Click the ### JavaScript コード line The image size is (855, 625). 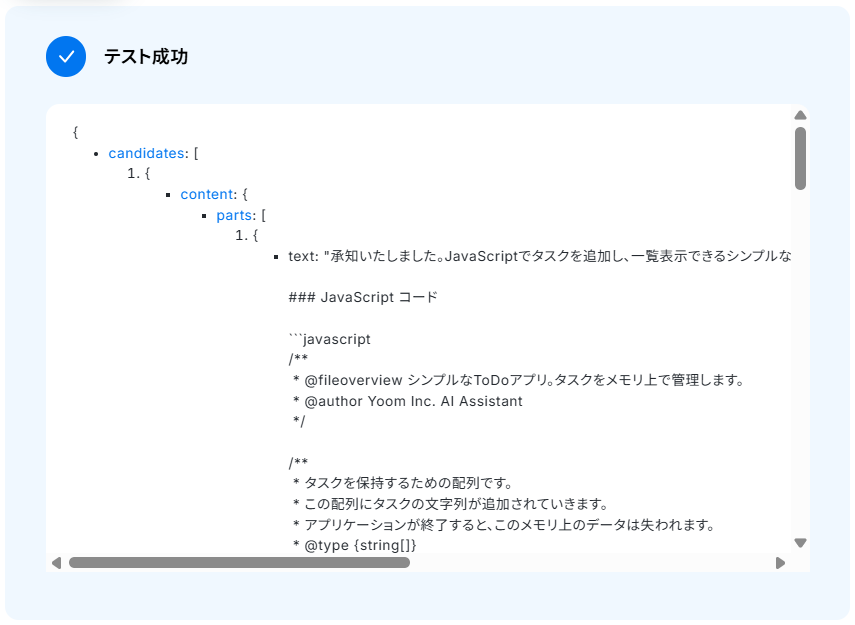[363, 298]
